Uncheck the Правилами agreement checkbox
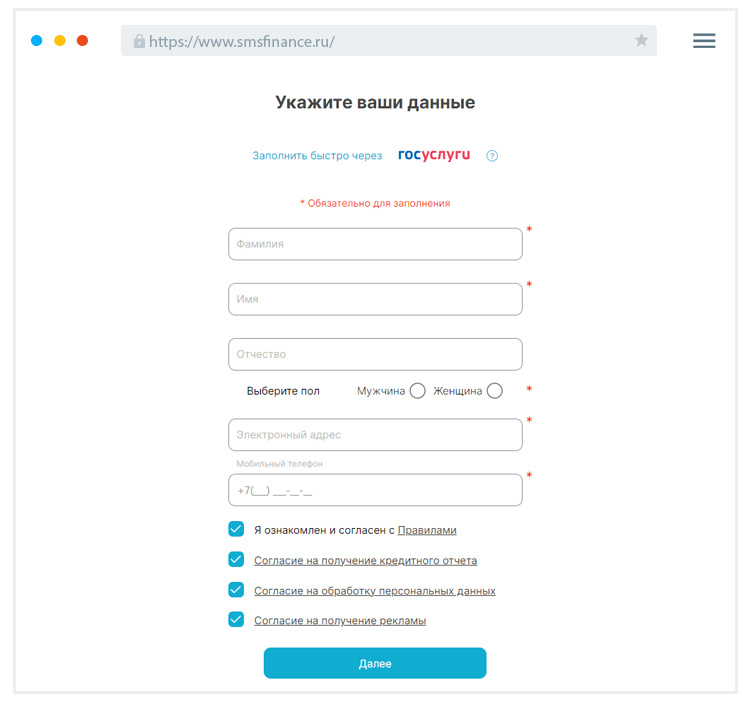This screenshot has height=709, width=751. (x=236, y=529)
